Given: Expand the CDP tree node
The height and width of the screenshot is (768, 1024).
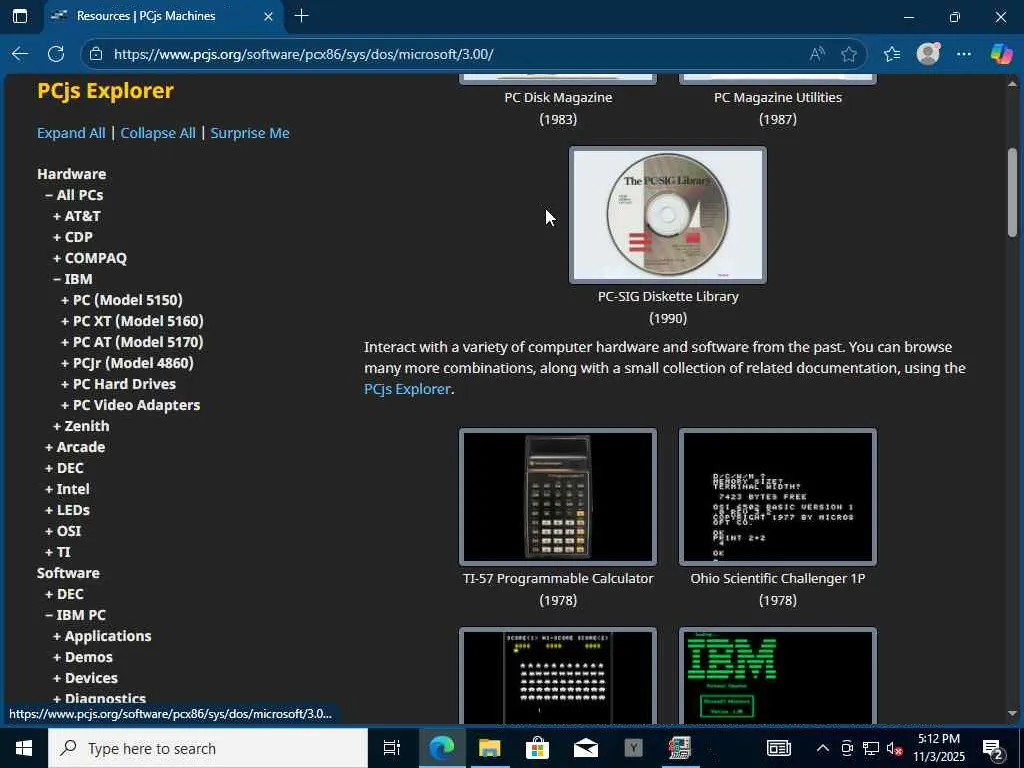Looking at the screenshot, I should click(x=72, y=236).
